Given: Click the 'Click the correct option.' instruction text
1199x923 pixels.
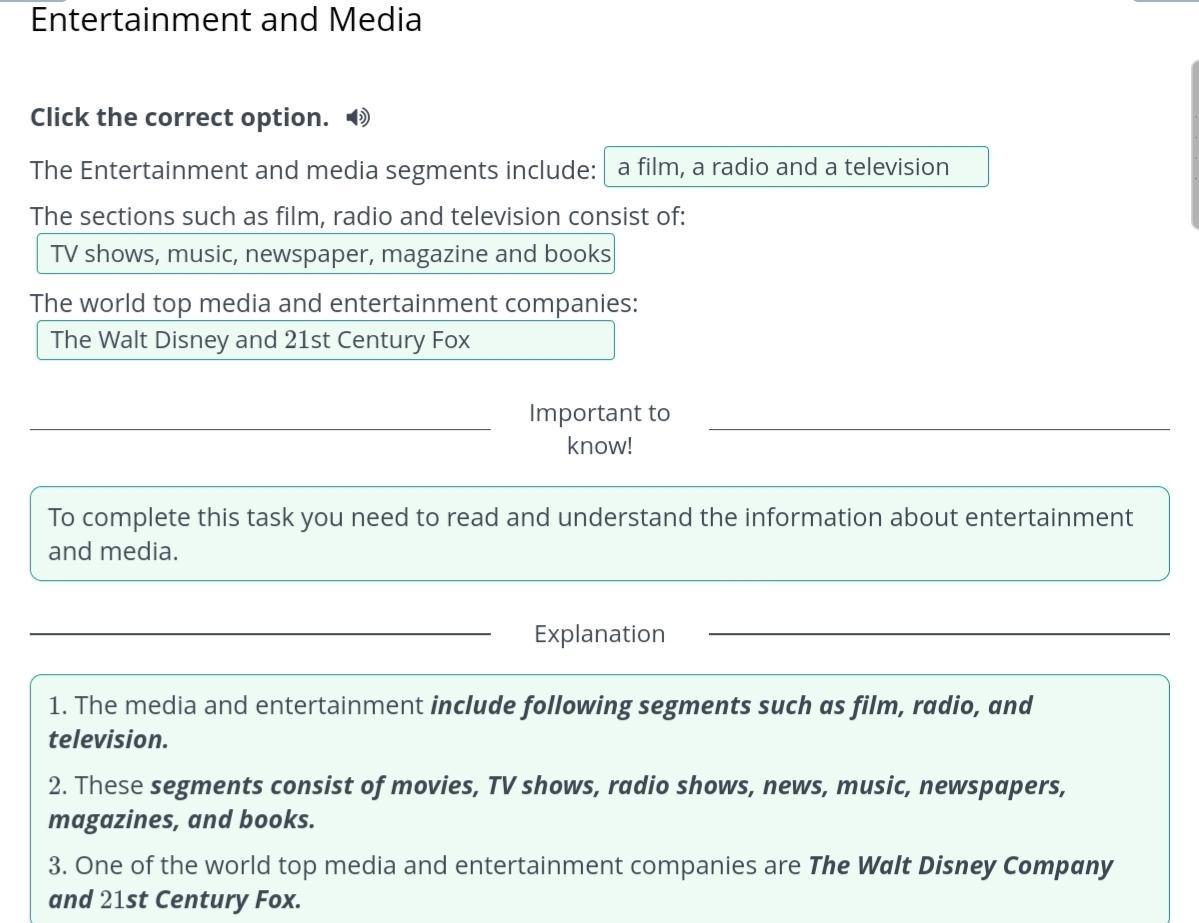Looking at the screenshot, I should tap(179, 118).
